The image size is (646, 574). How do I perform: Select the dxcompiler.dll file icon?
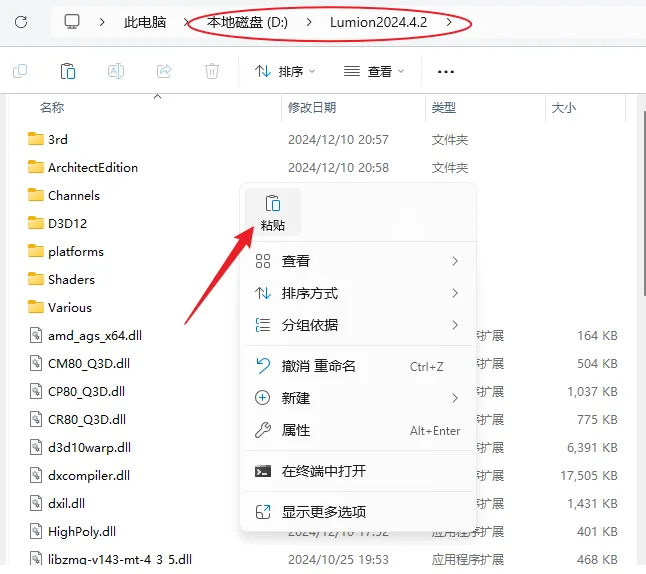point(36,475)
